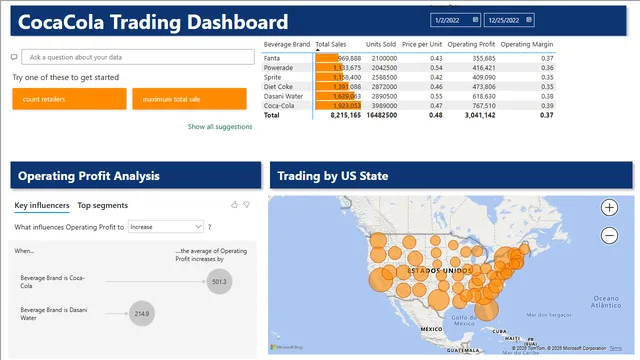640x360 pixels.
Task: Select the Coca-Cola row label in table
Action: click(x=279, y=106)
